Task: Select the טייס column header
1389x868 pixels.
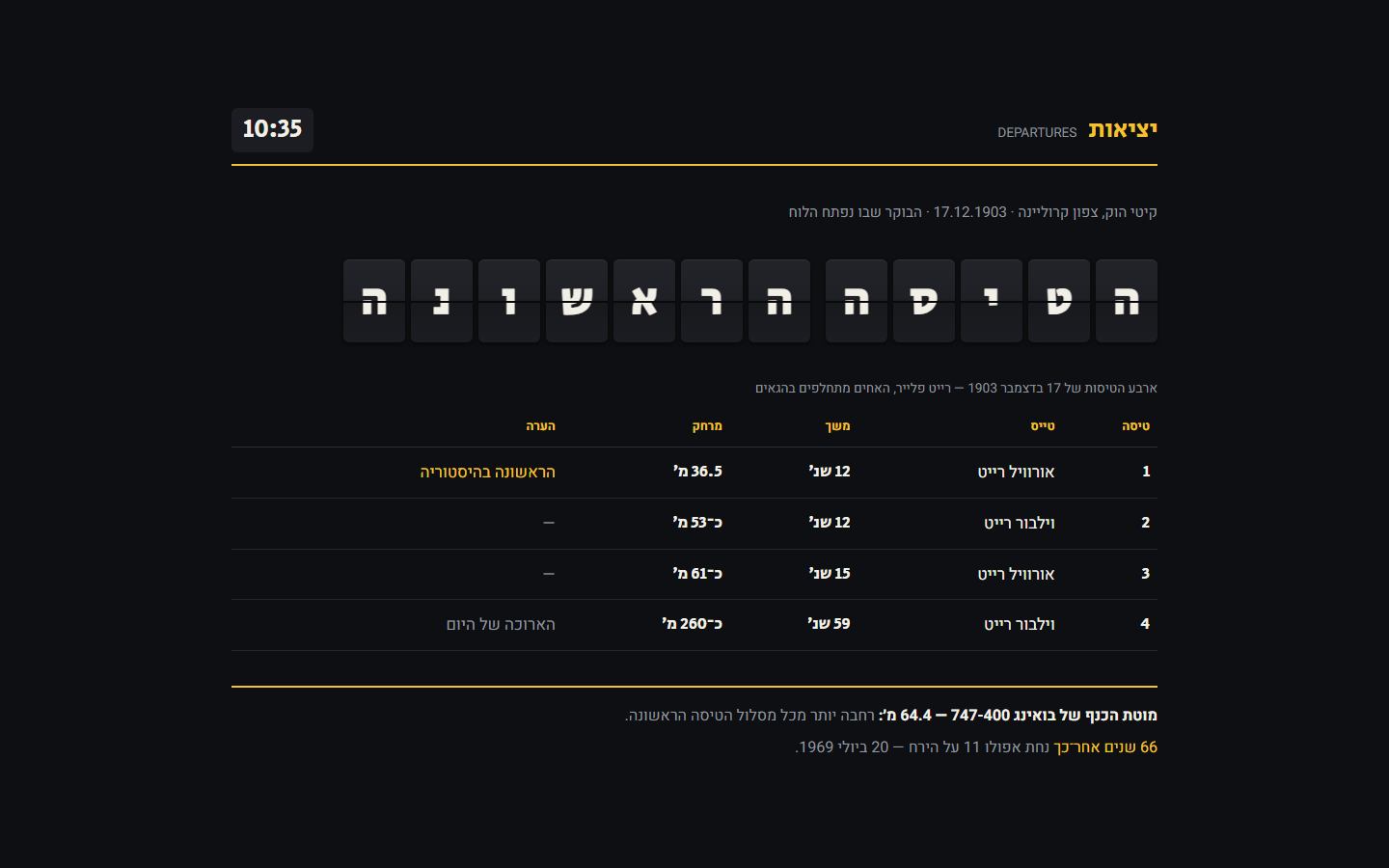Action: coord(1043,425)
